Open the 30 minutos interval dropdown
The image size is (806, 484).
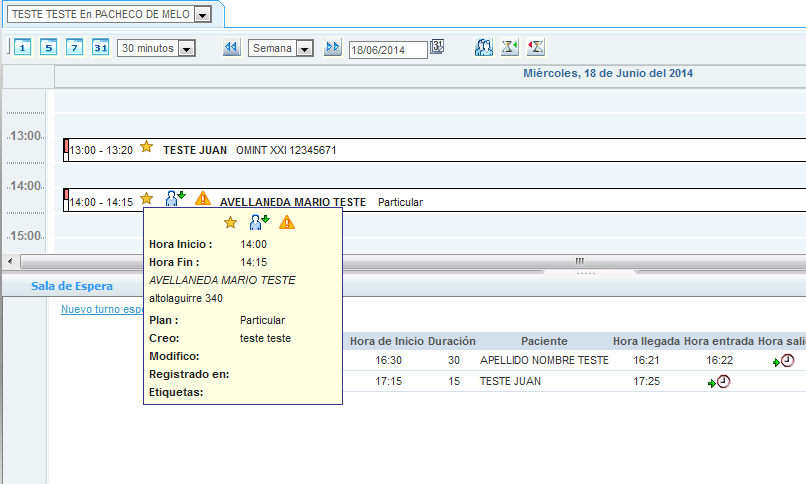(186, 48)
